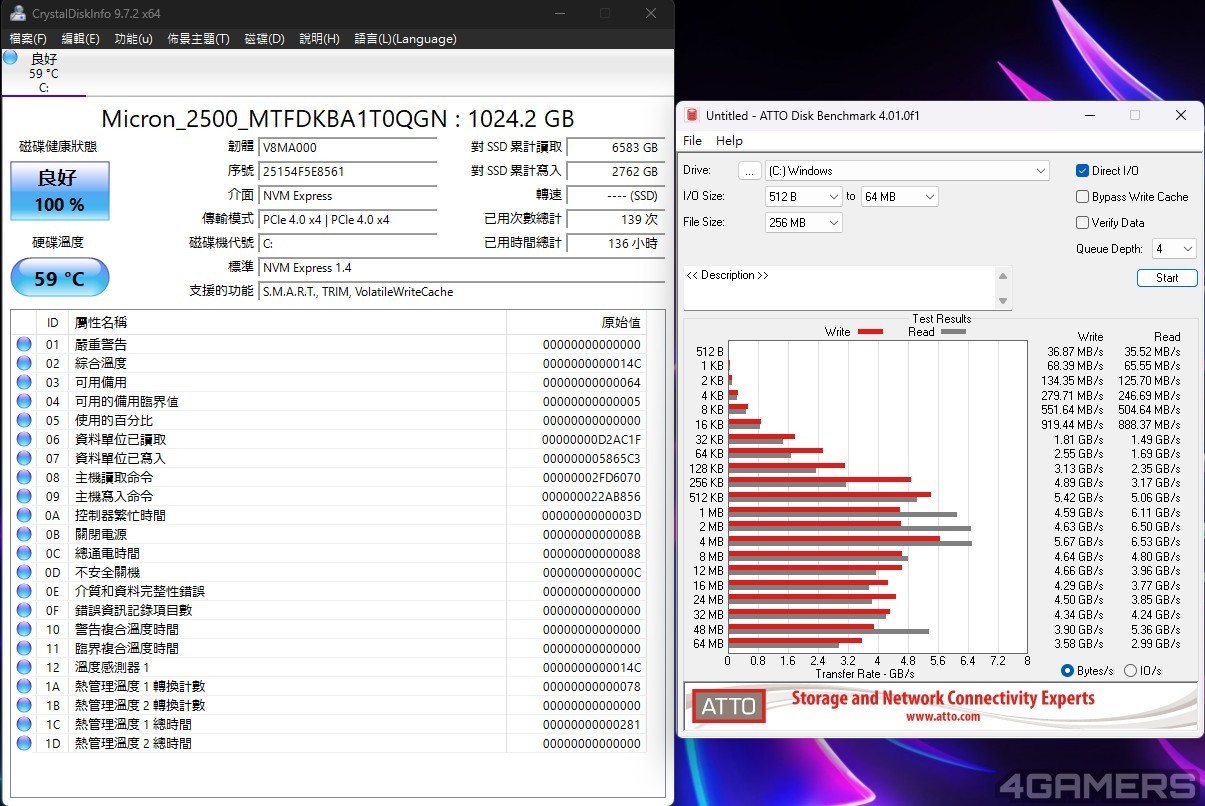This screenshot has width=1205, height=806.
Task: Click the drive browse '...' button
Action: click(x=750, y=171)
